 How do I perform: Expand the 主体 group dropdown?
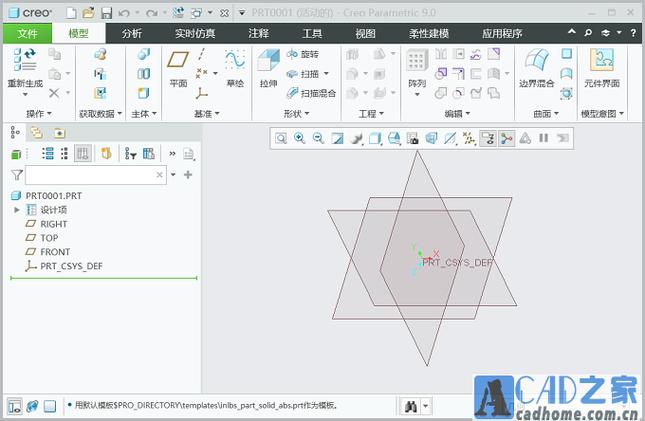point(144,114)
